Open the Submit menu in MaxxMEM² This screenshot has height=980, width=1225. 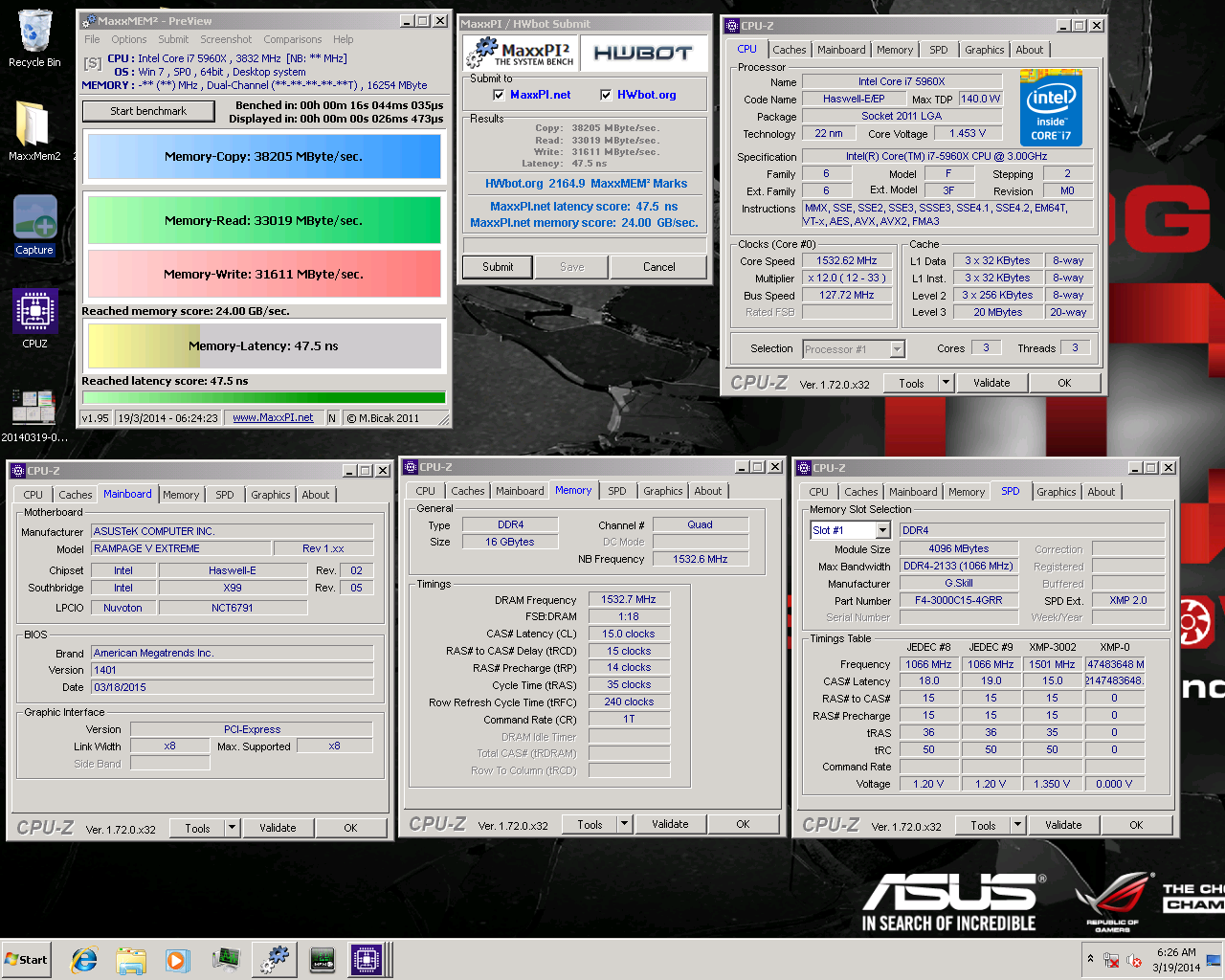tap(173, 39)
